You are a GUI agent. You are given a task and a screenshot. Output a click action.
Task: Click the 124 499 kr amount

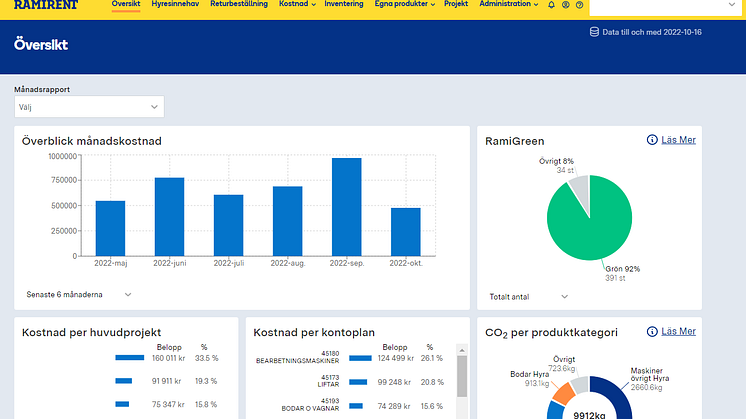pyautogui.click(x=396, y=358)
